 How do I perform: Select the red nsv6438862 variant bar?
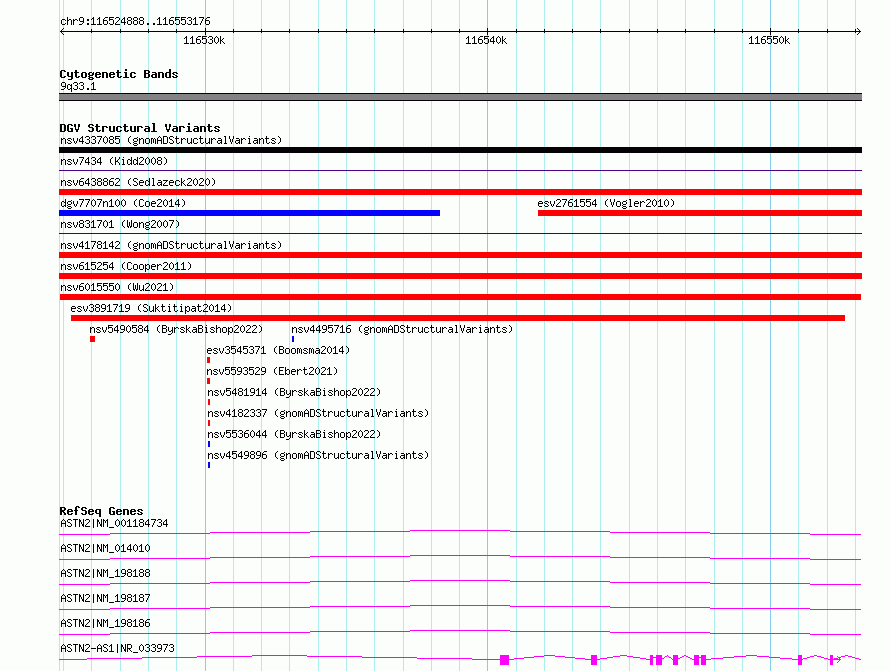click(x=460, y=192)
